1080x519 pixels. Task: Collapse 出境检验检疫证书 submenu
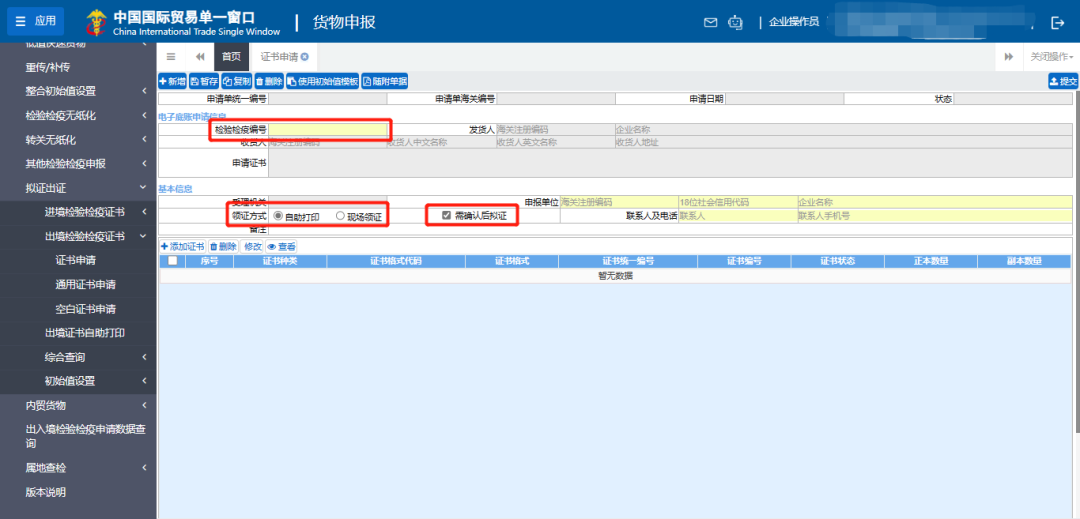78,236
